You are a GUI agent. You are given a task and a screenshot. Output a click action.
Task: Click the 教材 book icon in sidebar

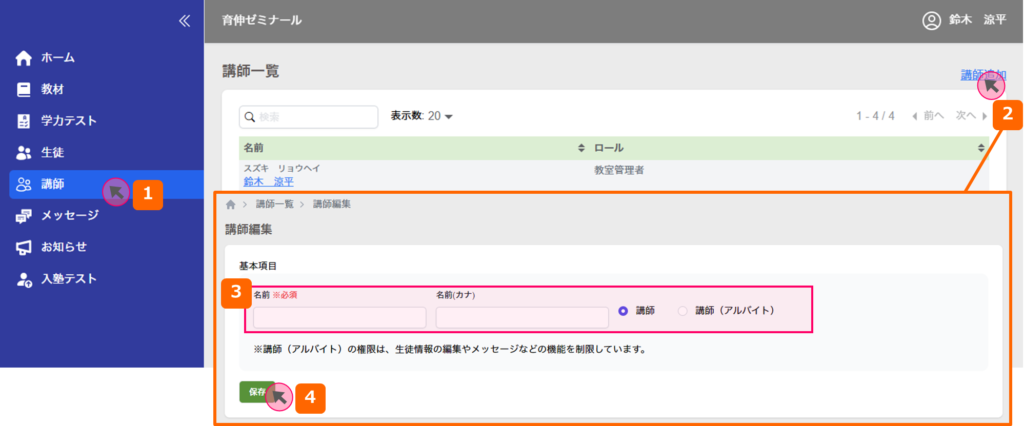pyautogui.click(x=25, y=89)
